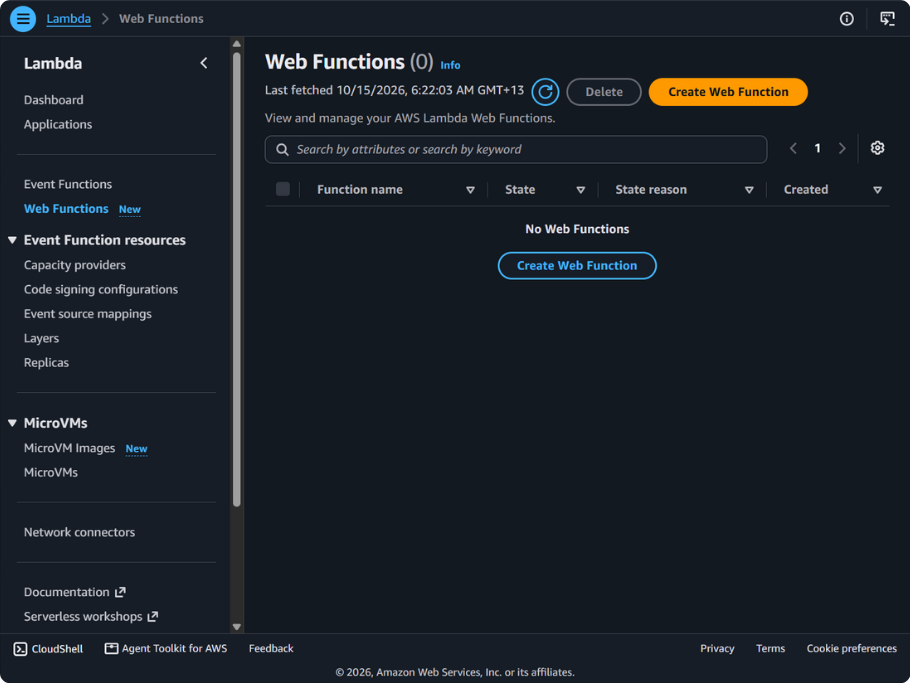Open Replicas in the sidebar
This screenshot has width=911, height=684.
[46, 363]
